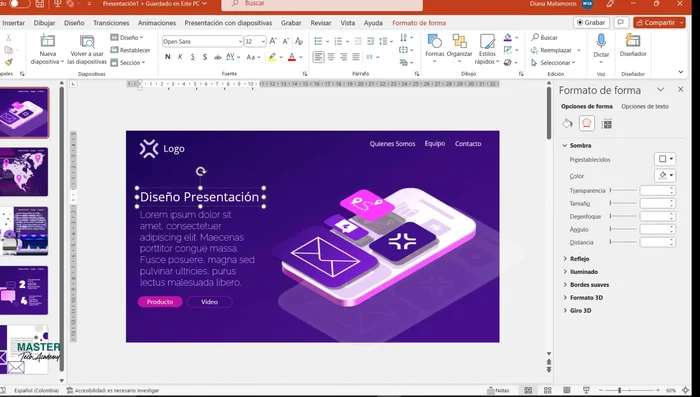Toggle bold (N) formatting
Image resolution: width=700 pixels, height=397 pixels.
click(x=167, y=57)
